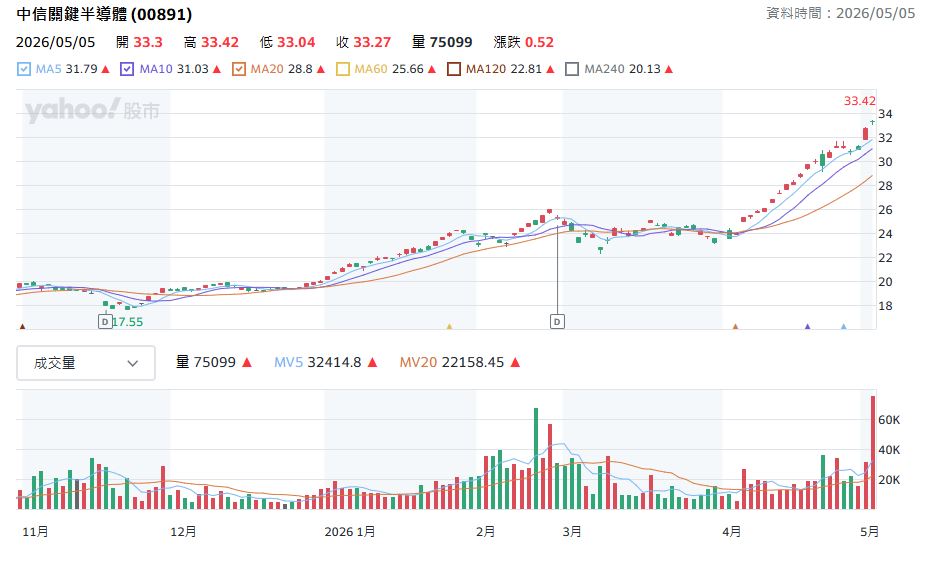This screenshot has width=932, height=575.
Task: Click the 量 75099 label above volume chart
Action: pos(206,362)
